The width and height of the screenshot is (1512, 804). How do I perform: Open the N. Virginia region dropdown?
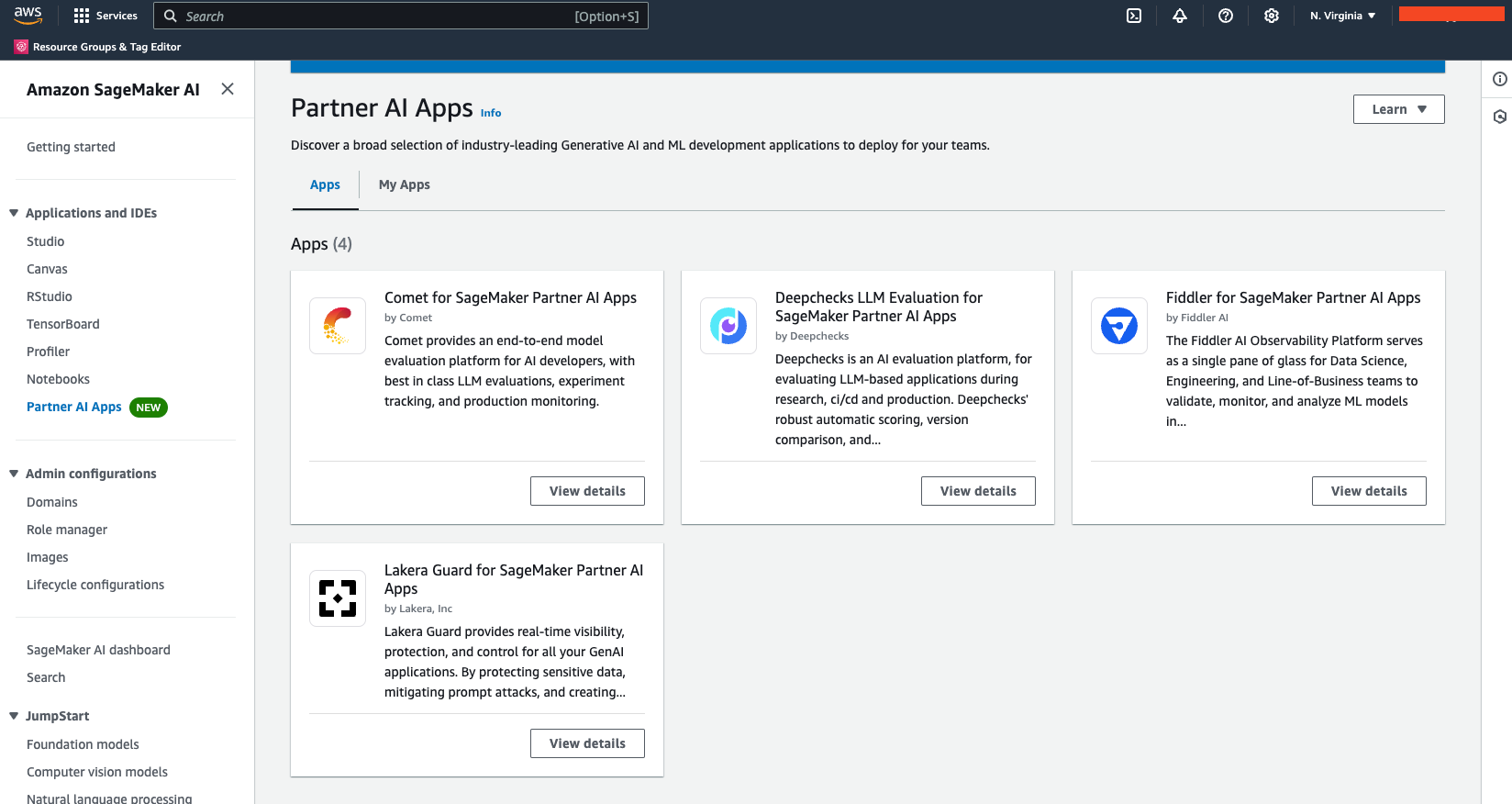1343,16
